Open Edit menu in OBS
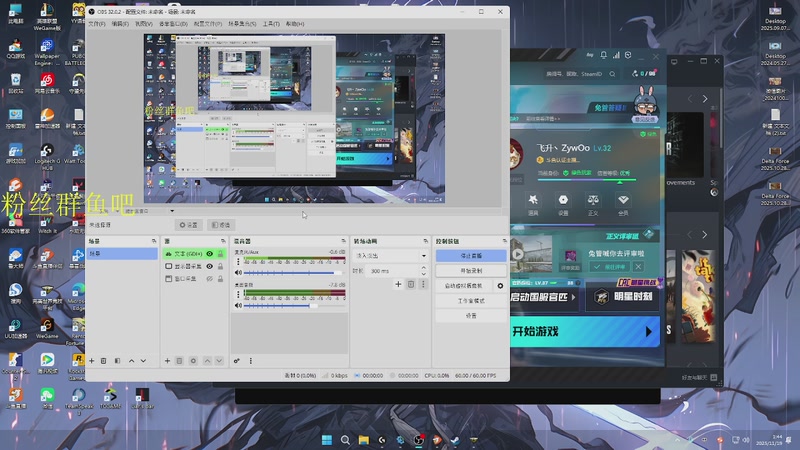 point(120,24)
